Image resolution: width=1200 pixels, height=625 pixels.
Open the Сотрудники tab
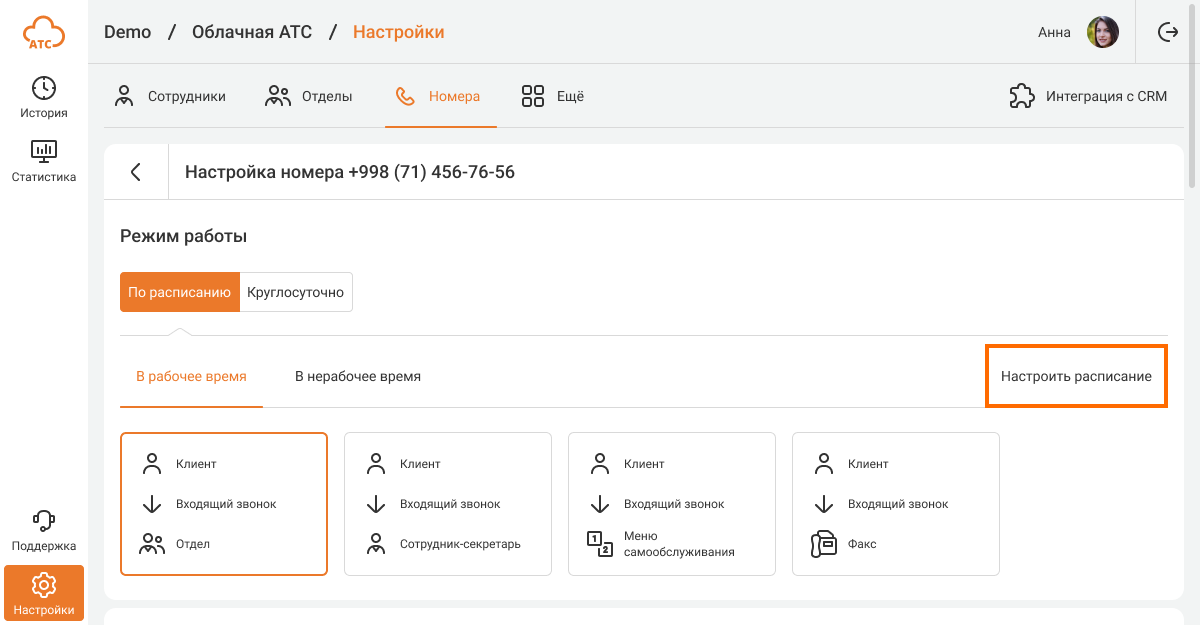click(x=171, y=97)
